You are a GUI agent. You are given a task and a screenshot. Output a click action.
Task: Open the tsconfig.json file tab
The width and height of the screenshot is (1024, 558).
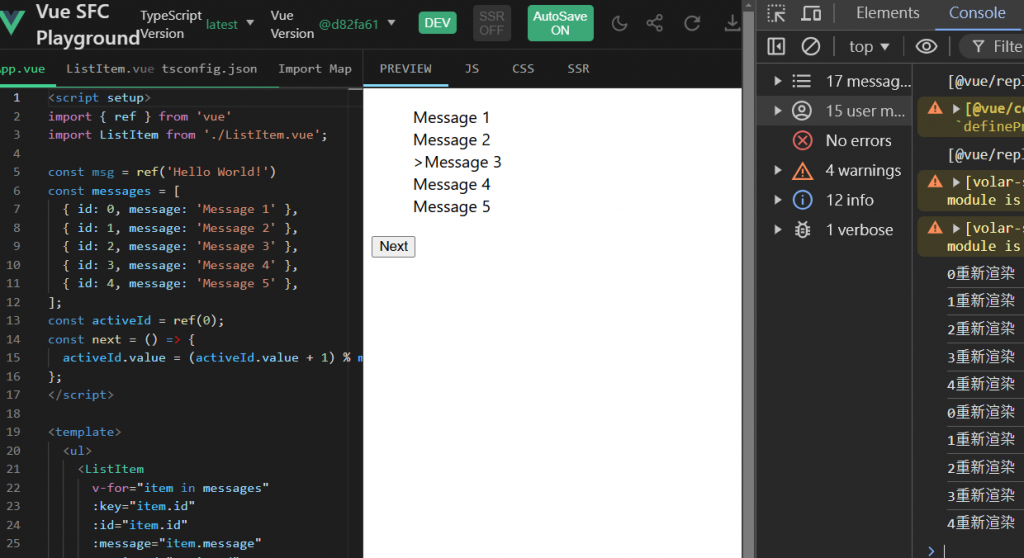209,69
